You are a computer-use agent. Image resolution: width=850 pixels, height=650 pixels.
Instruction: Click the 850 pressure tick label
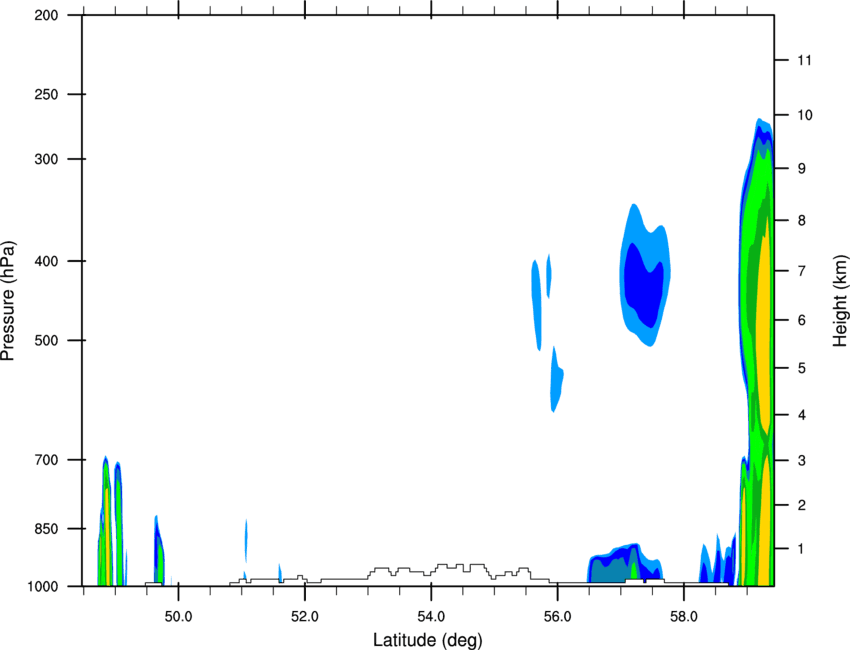[x=46, y=529]
